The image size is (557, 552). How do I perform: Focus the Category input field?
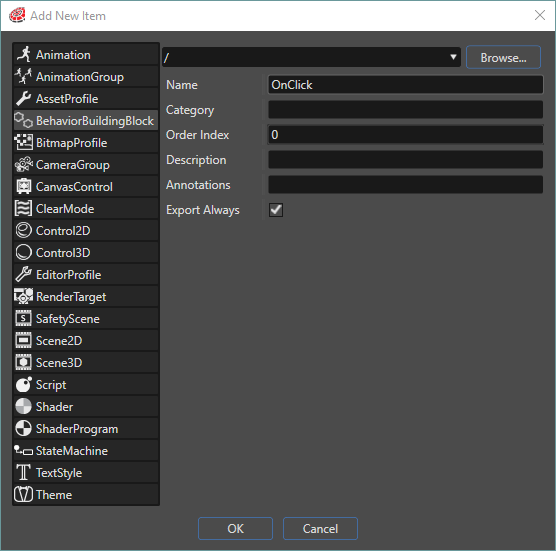pyautogui.click(x=405, y=110)
